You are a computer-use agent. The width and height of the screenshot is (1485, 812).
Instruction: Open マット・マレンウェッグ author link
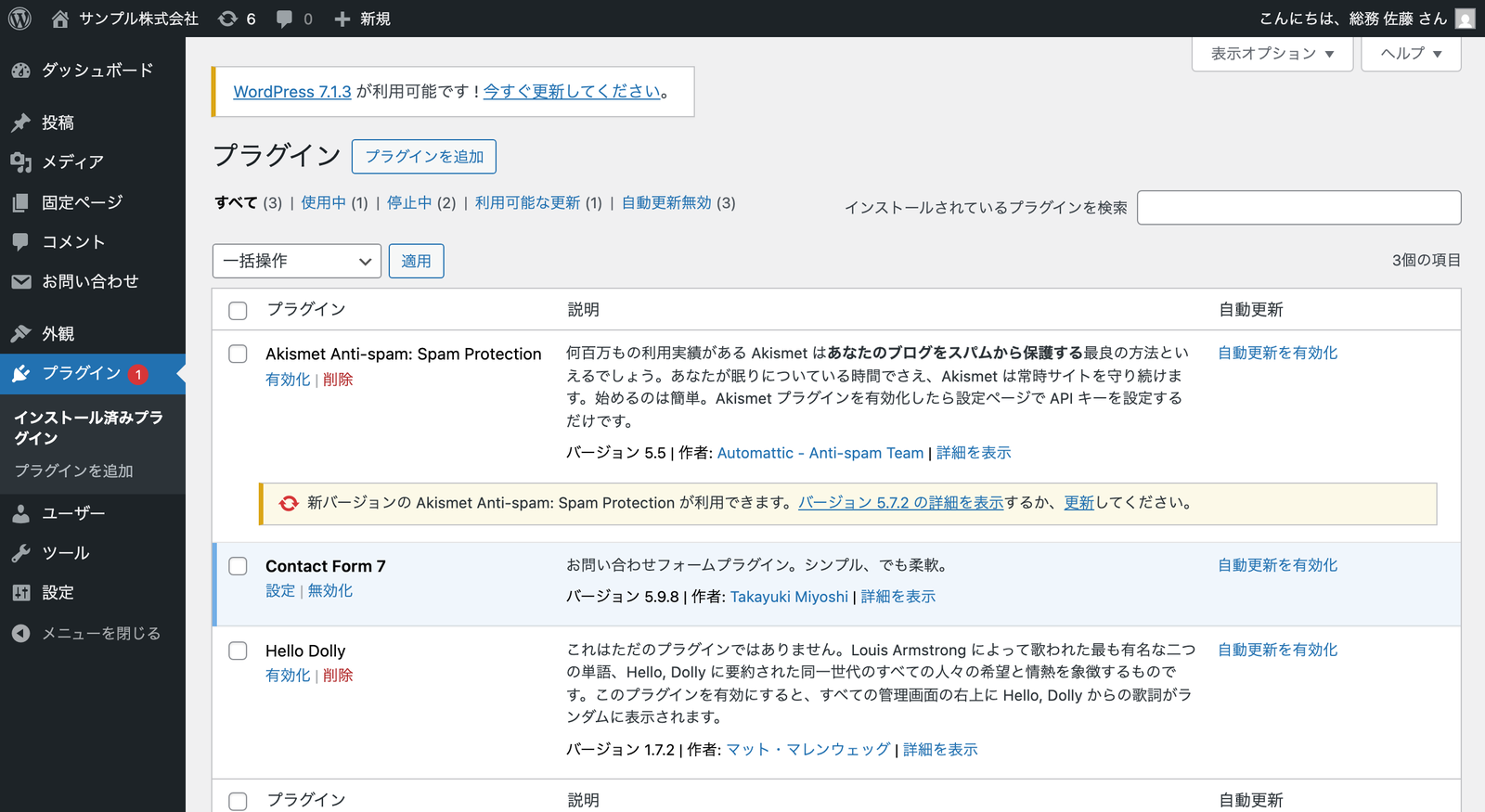click(808, 750)
